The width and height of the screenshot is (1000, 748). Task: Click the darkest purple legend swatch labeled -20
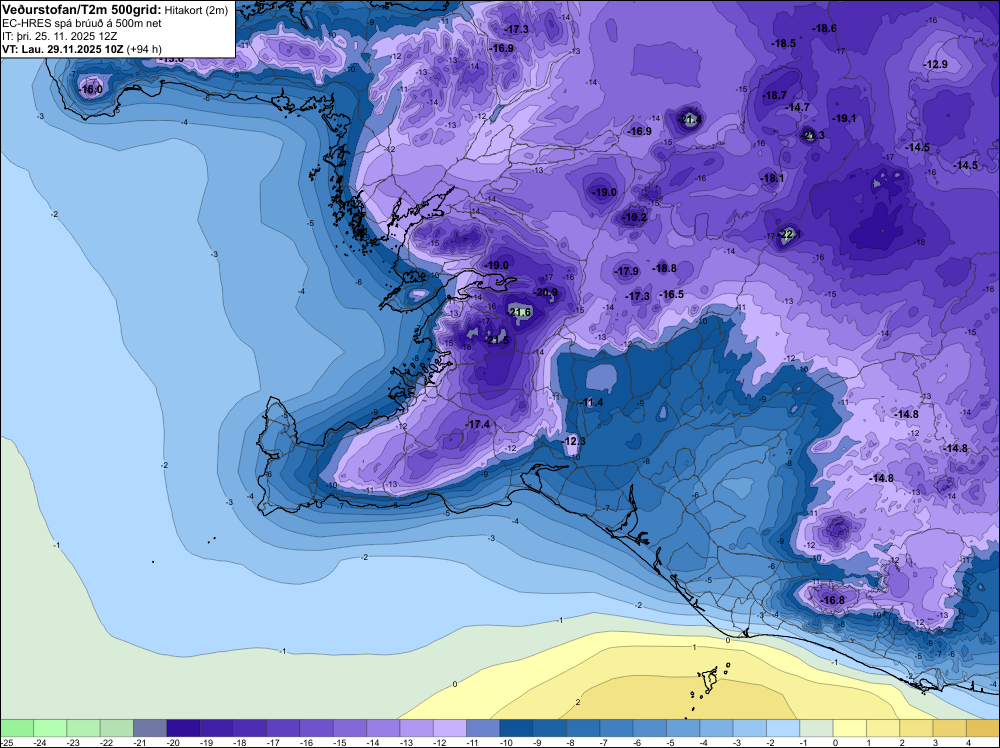tap(183, 728)
